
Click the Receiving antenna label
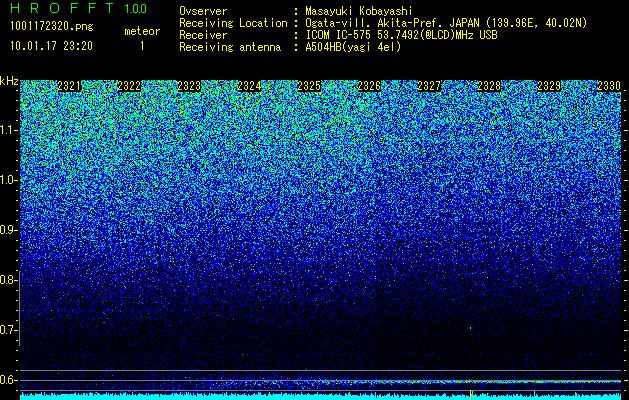tap(230, 47)
